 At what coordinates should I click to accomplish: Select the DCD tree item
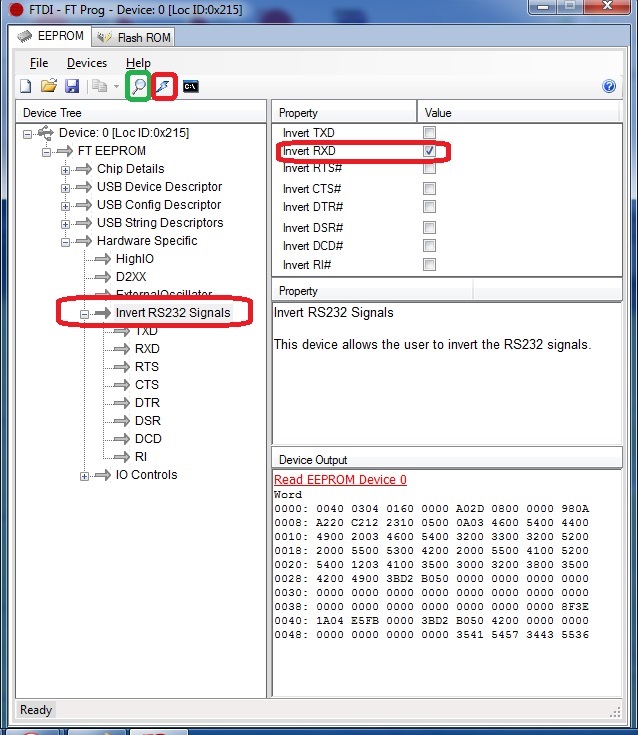(x=148, y=439)
